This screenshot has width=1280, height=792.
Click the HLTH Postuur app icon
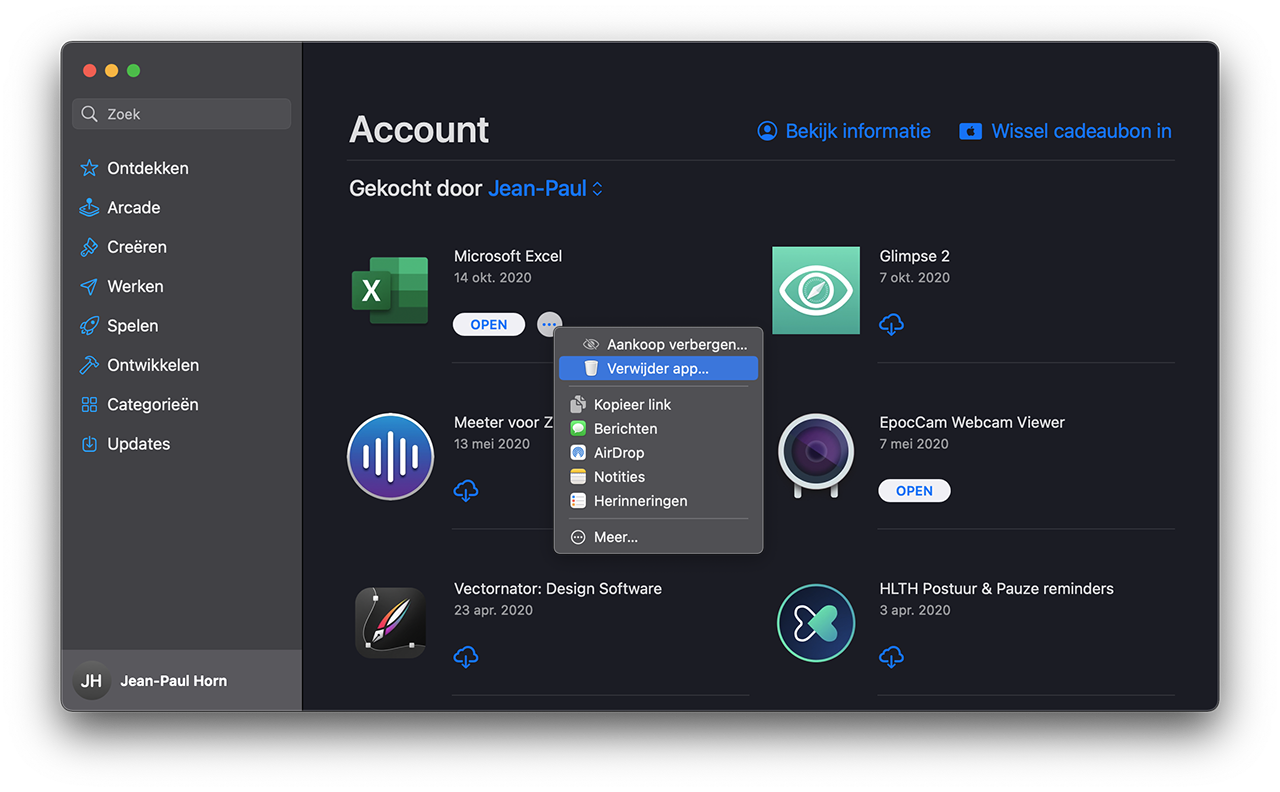(x=816, y=622)
